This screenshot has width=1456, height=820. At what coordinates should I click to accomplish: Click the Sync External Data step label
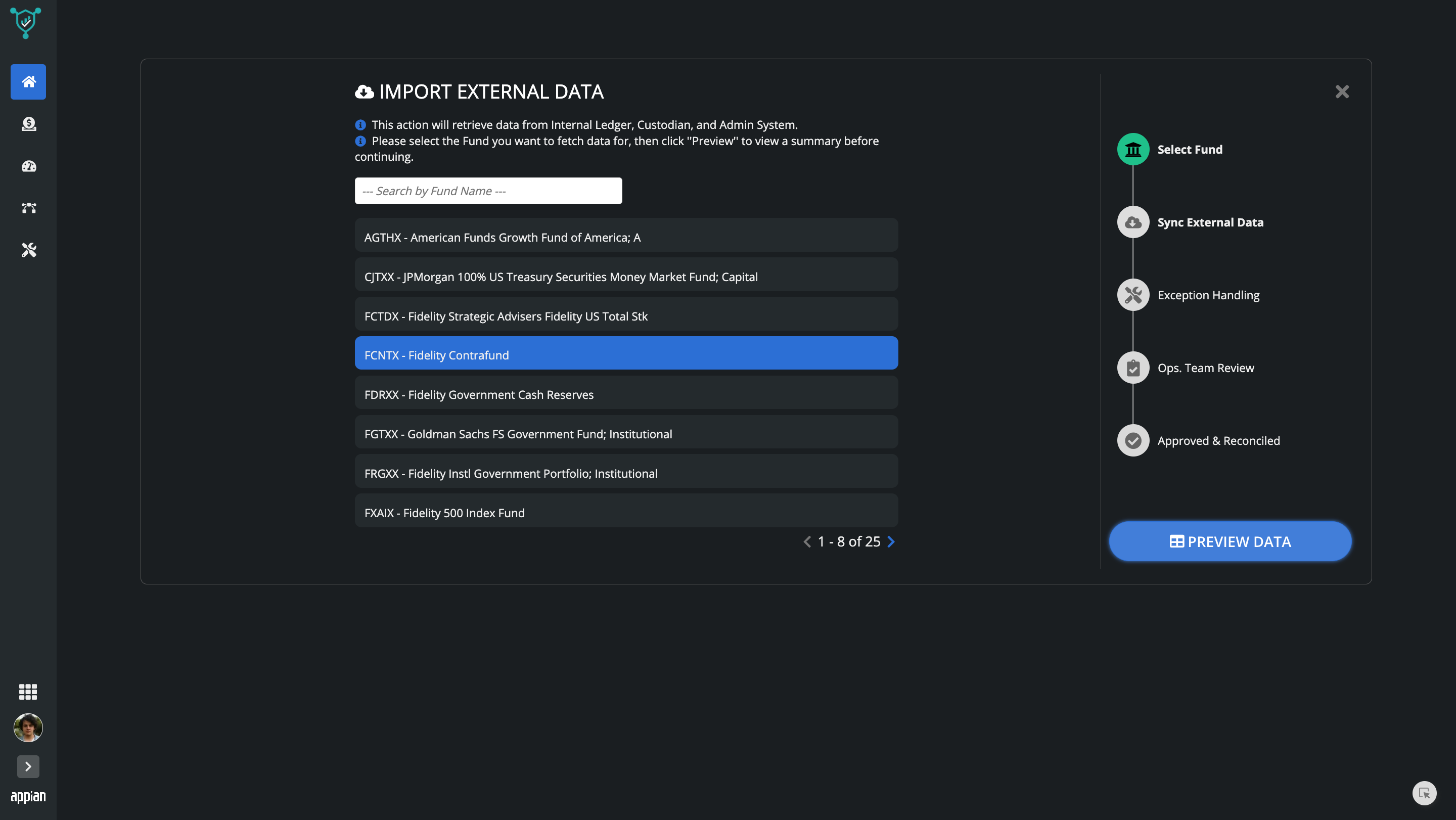click(1210, 222)
